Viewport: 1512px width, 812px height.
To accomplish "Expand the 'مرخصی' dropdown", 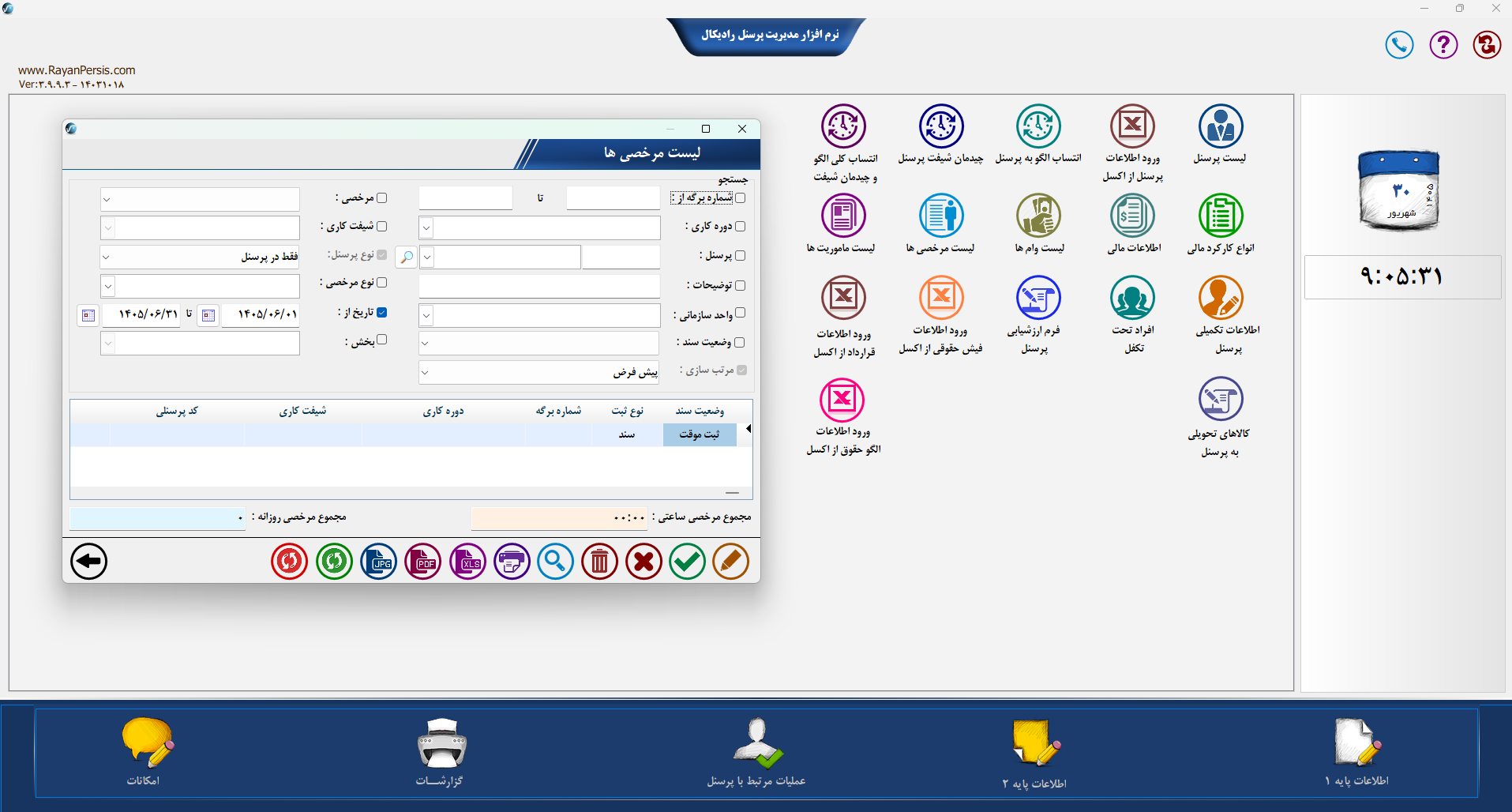I will click(107, 200).
